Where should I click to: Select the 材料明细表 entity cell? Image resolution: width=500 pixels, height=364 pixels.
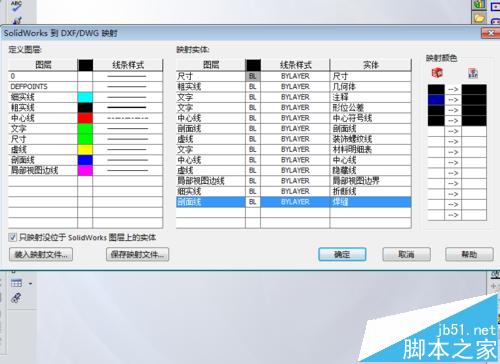click(x=371, y=149)
